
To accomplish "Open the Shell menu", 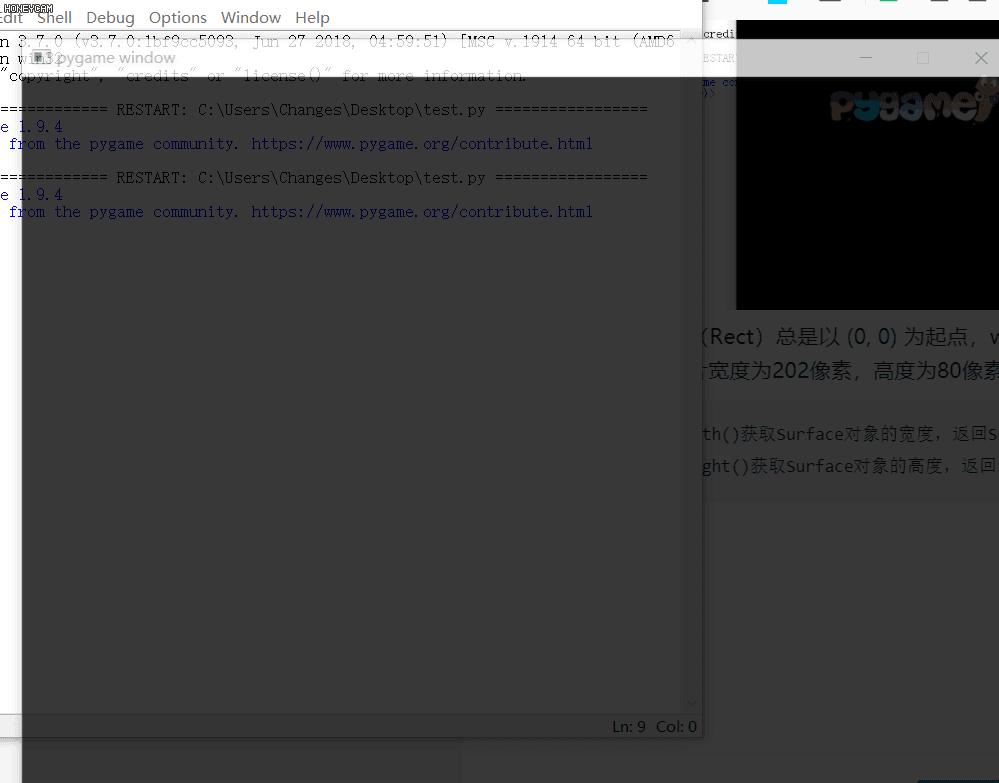I will point(54,17).
